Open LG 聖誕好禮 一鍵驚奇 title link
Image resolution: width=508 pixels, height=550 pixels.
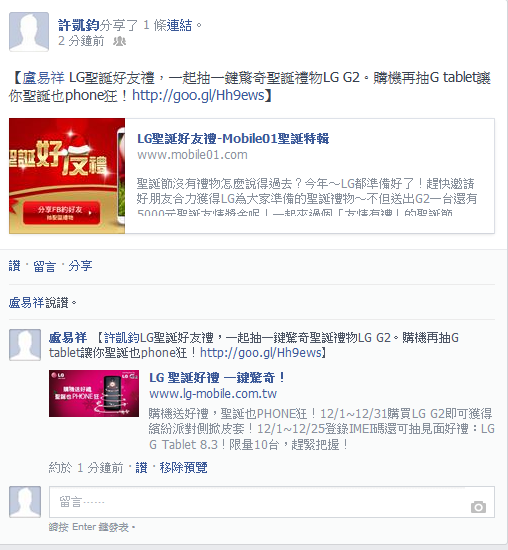(217, 378)
